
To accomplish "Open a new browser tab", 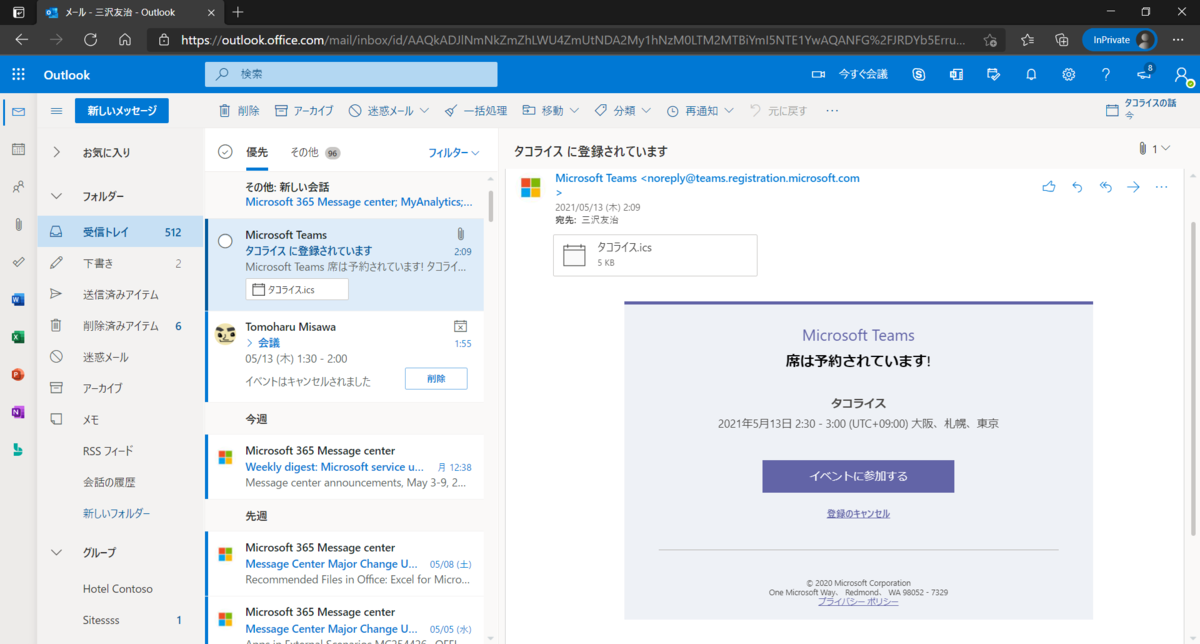I will (238, 12).
